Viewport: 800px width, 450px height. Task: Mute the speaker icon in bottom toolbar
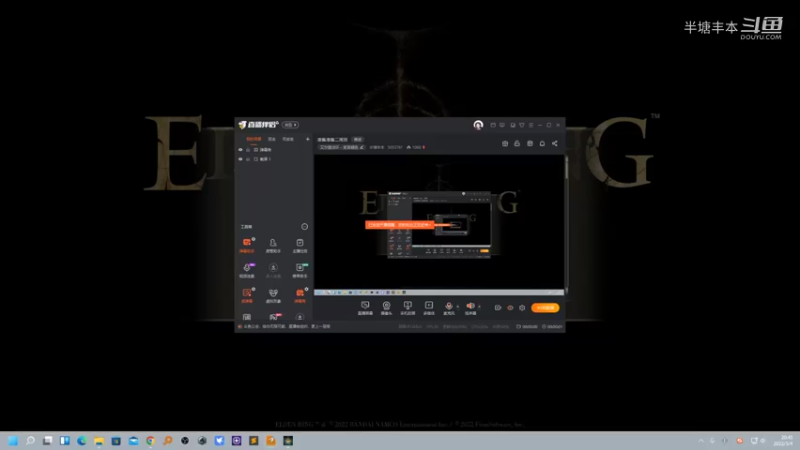(x=470, y=306)
